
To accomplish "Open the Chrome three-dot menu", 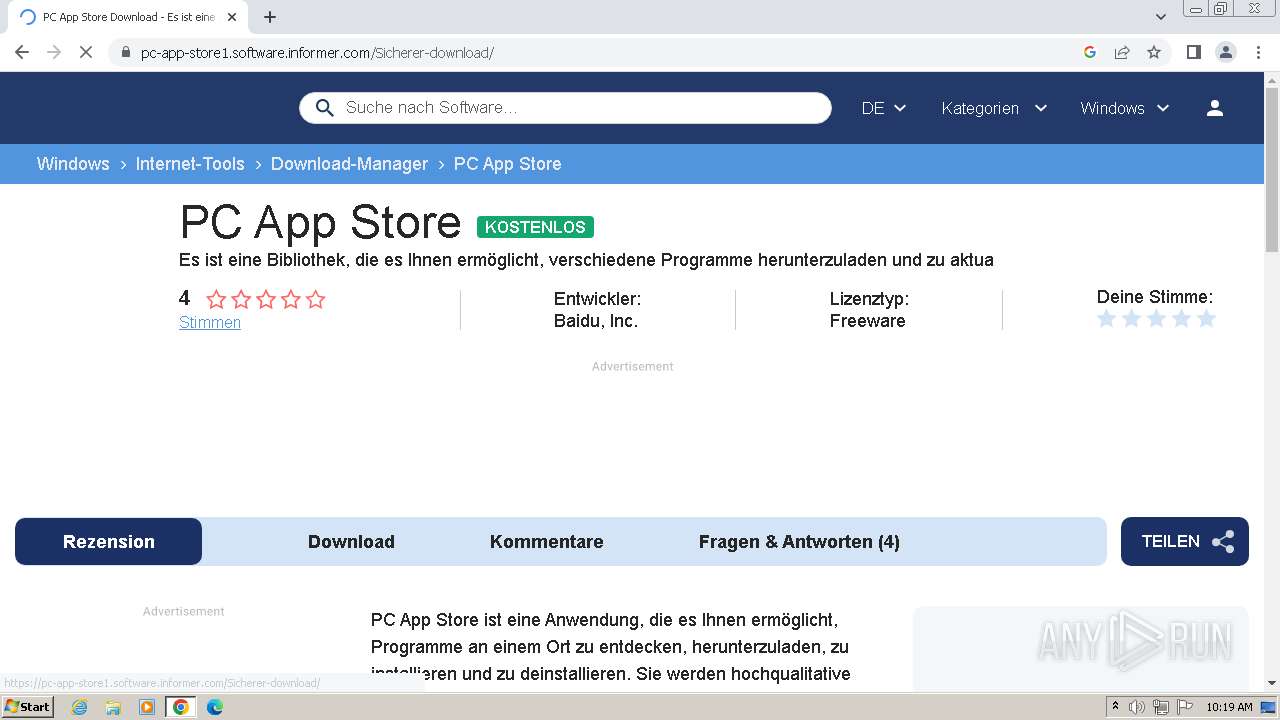I will (x=1258, y=52).
